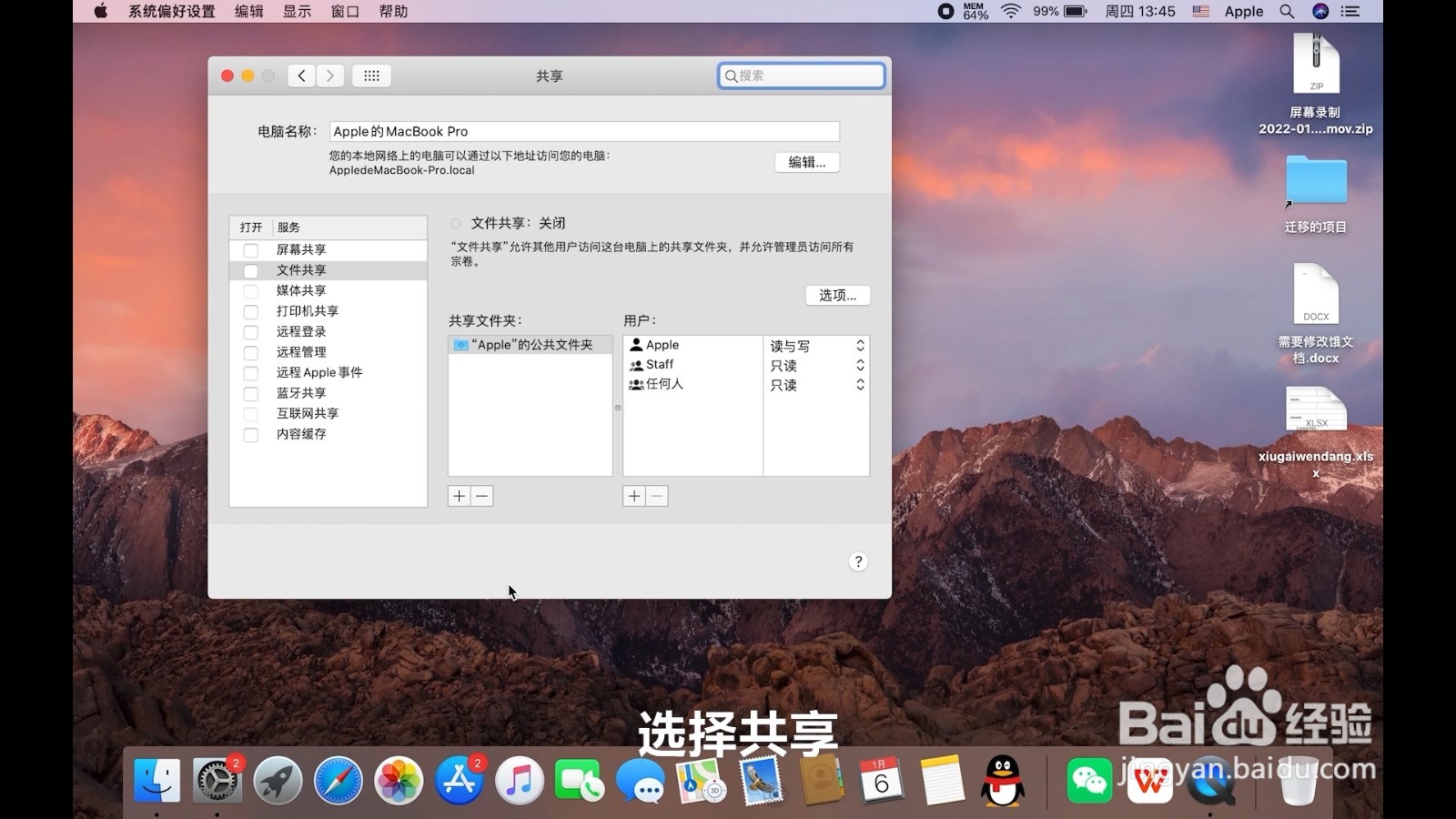The width and height of the screenshot is (1456, 819).
Task: Open 编辑 menu in menu bar
Action: (248, 11)
